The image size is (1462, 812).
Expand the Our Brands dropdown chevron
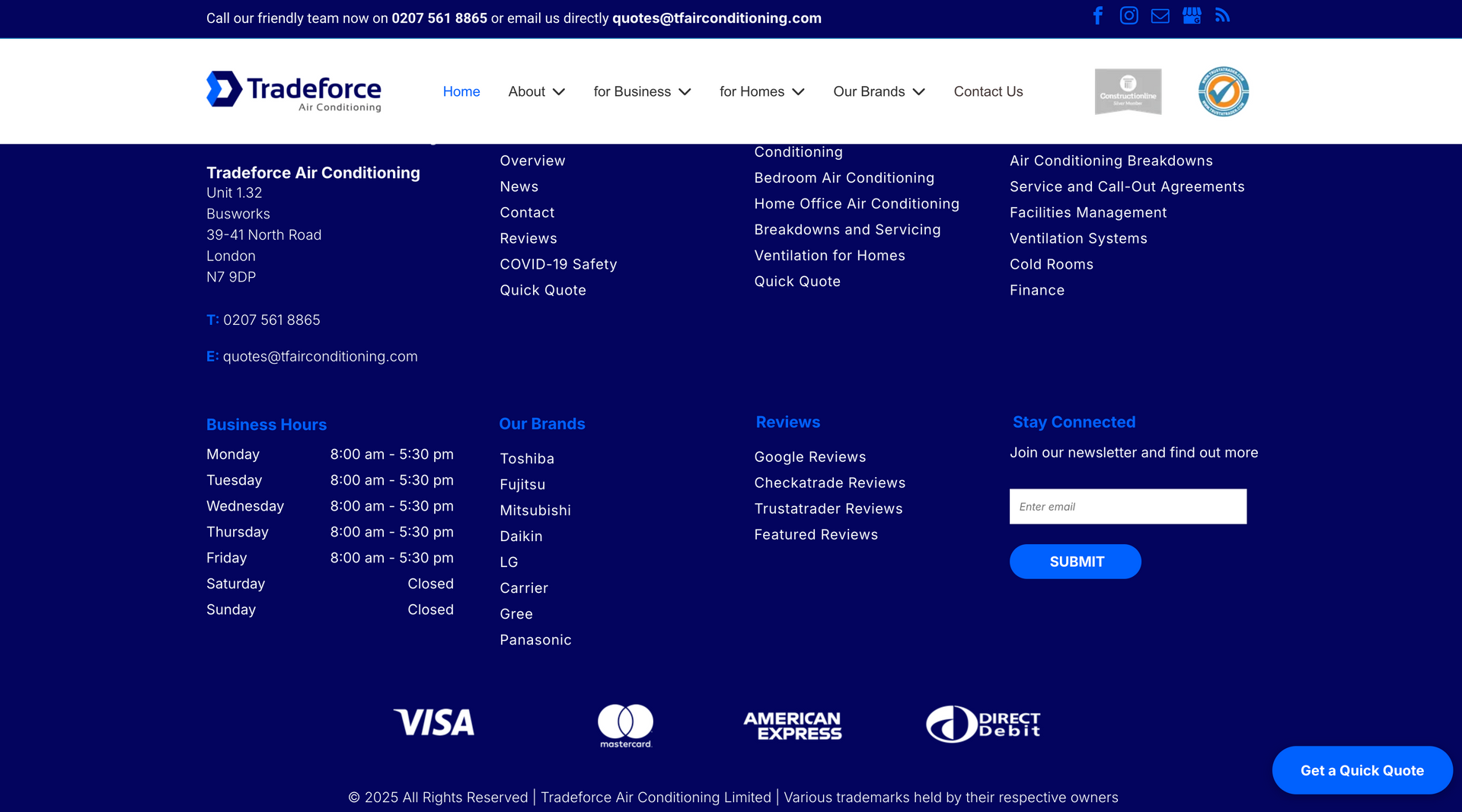[x=919, y=92]
